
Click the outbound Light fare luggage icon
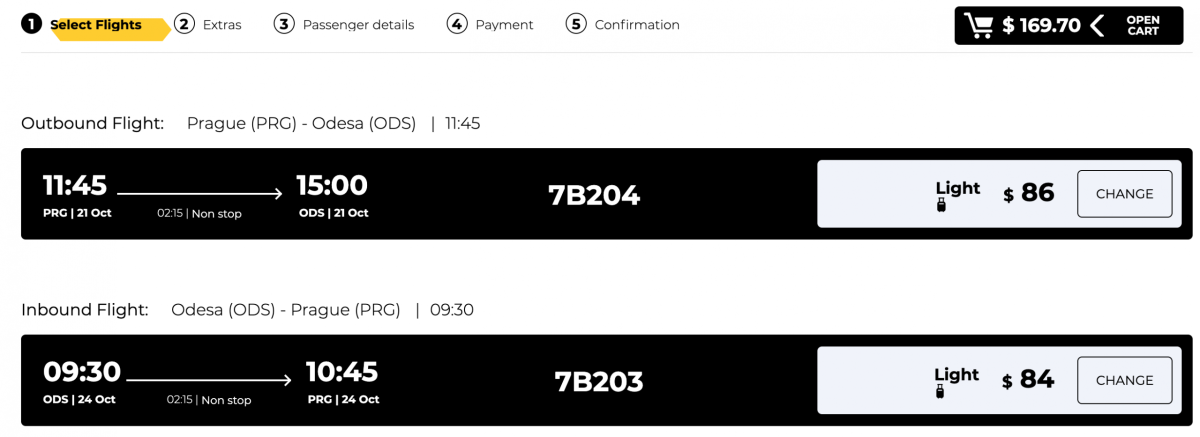(x=941, y=206)
